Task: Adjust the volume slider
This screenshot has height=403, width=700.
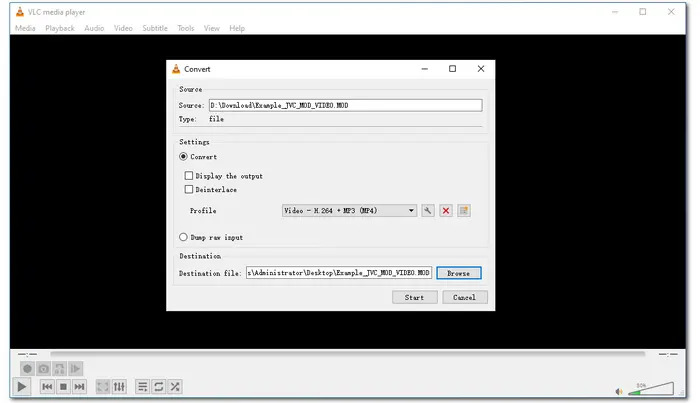Action: 651,389
